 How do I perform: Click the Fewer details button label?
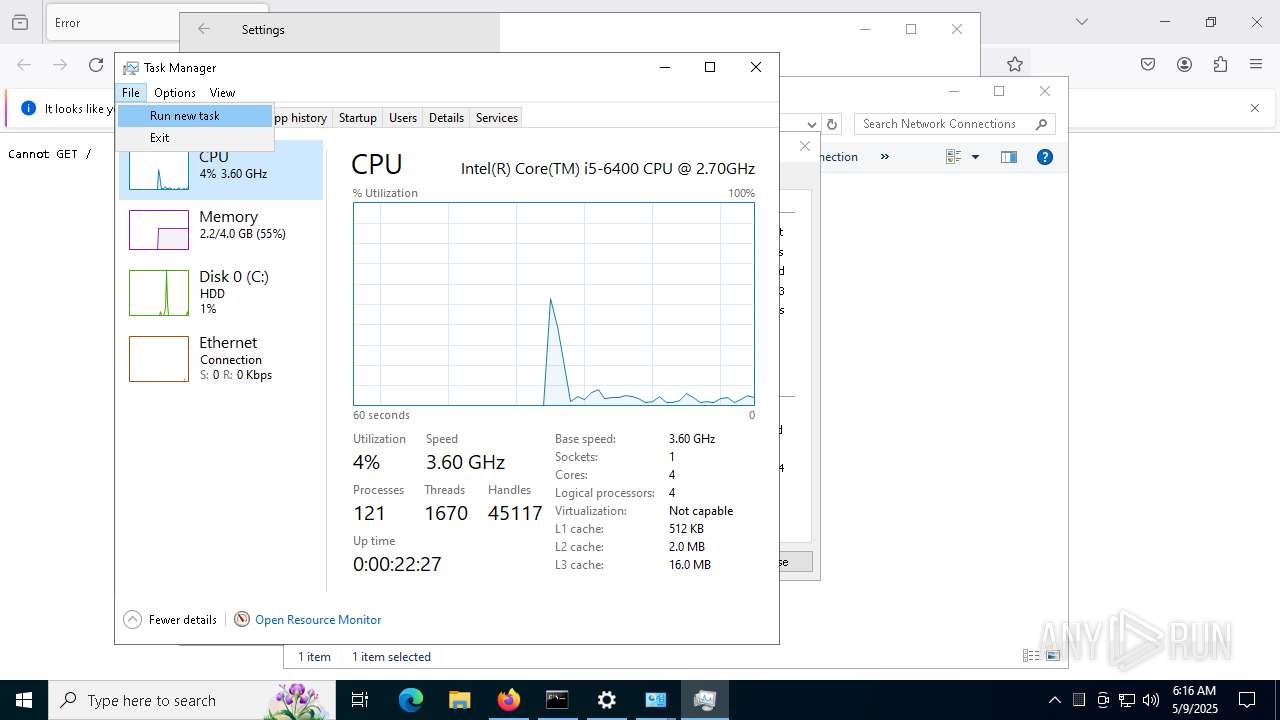point(183,620)
